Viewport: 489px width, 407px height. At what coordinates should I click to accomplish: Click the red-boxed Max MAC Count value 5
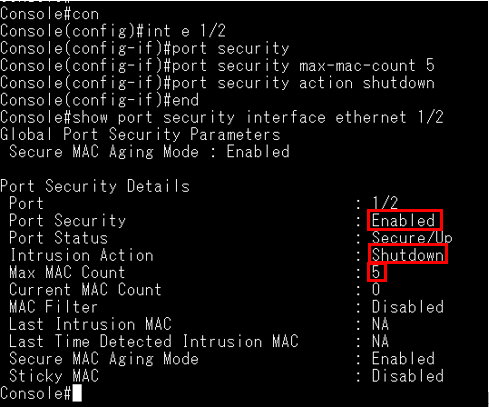coord(377,272)
